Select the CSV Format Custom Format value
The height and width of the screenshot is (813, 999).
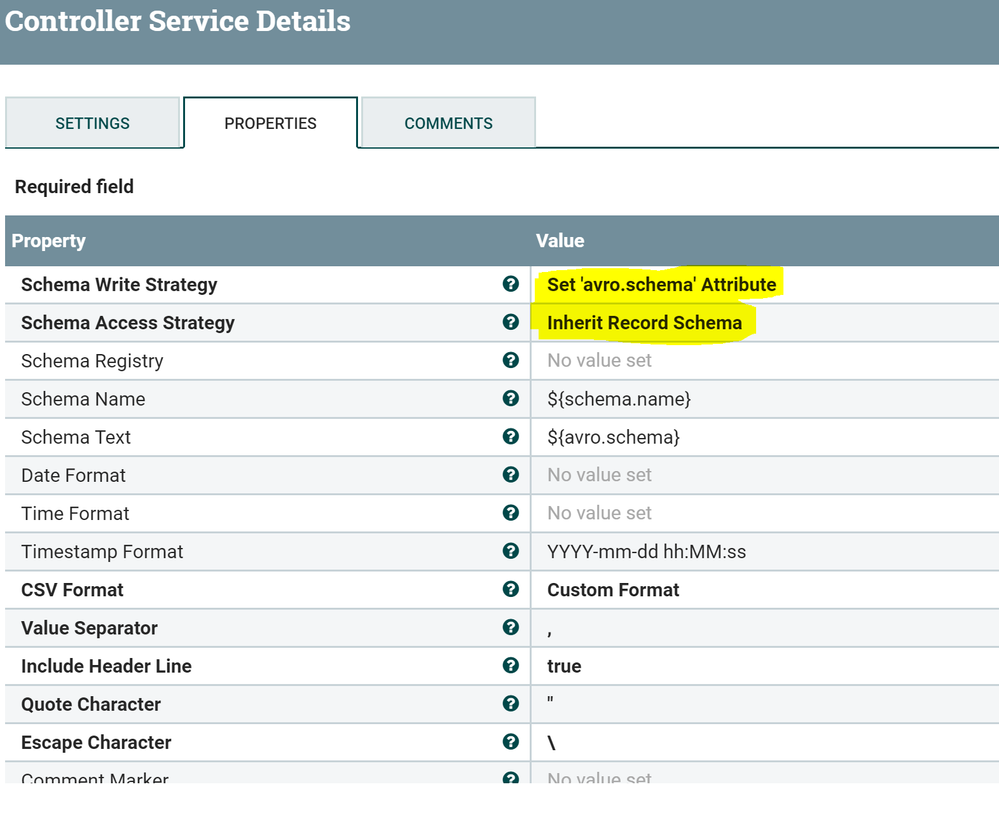tap(613, 590)
